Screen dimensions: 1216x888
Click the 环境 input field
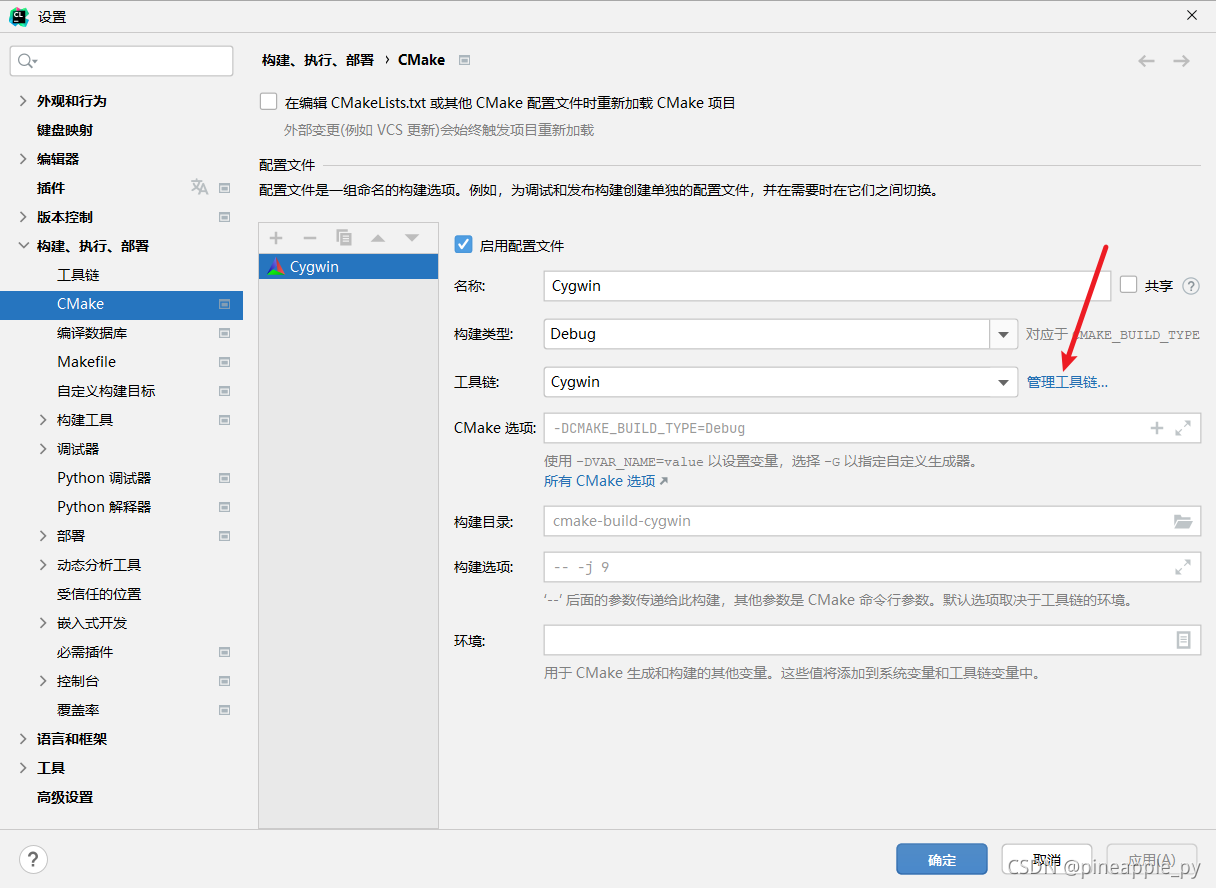coord(872,640)
